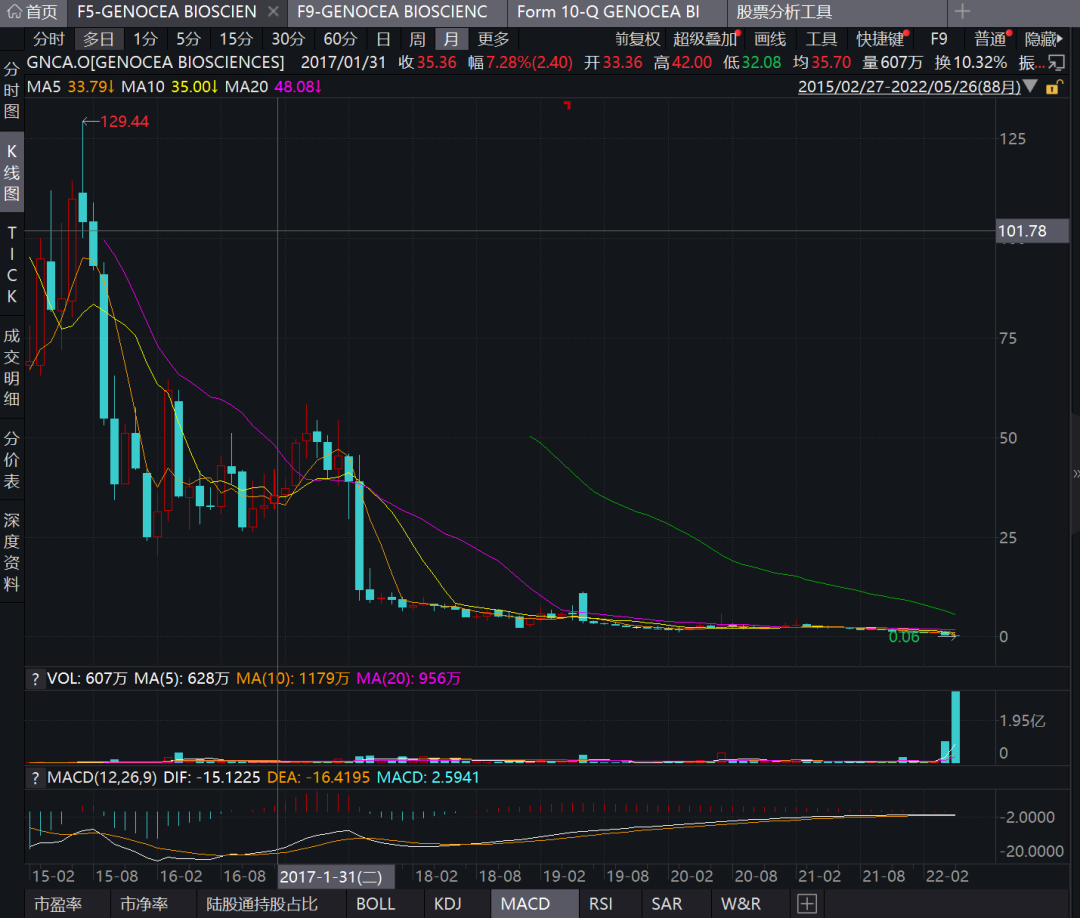This screenshot has width=1080, height=918.
Task: Add a new tab with plus icon
Action: click(962, 12)
